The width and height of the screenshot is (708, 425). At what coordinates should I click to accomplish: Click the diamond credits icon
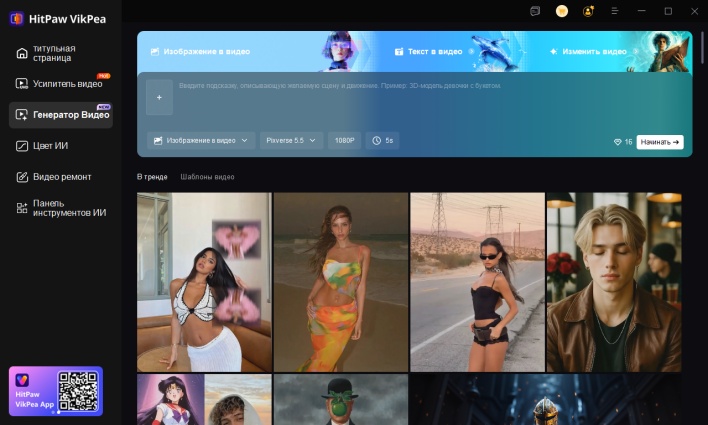[x=617, y=142]
